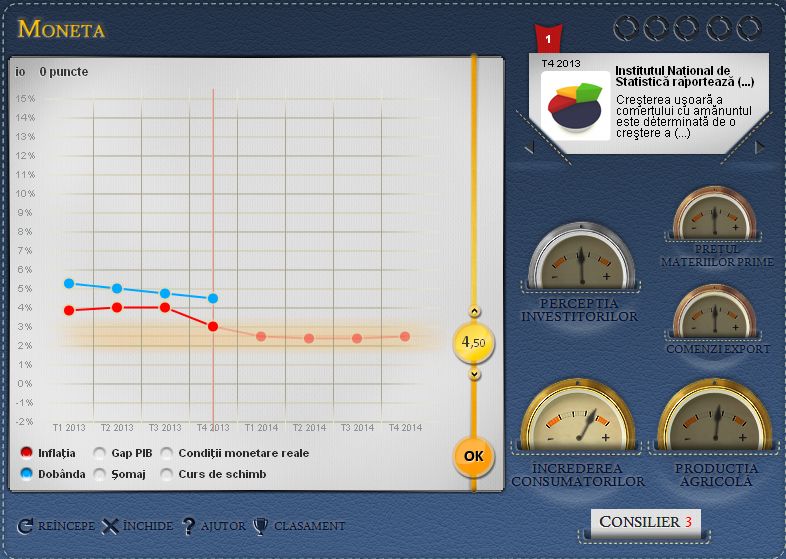The height and width of the screenshot is (559, 786).
Task: Open help via the question mark icon
Action: click(188, 526)
